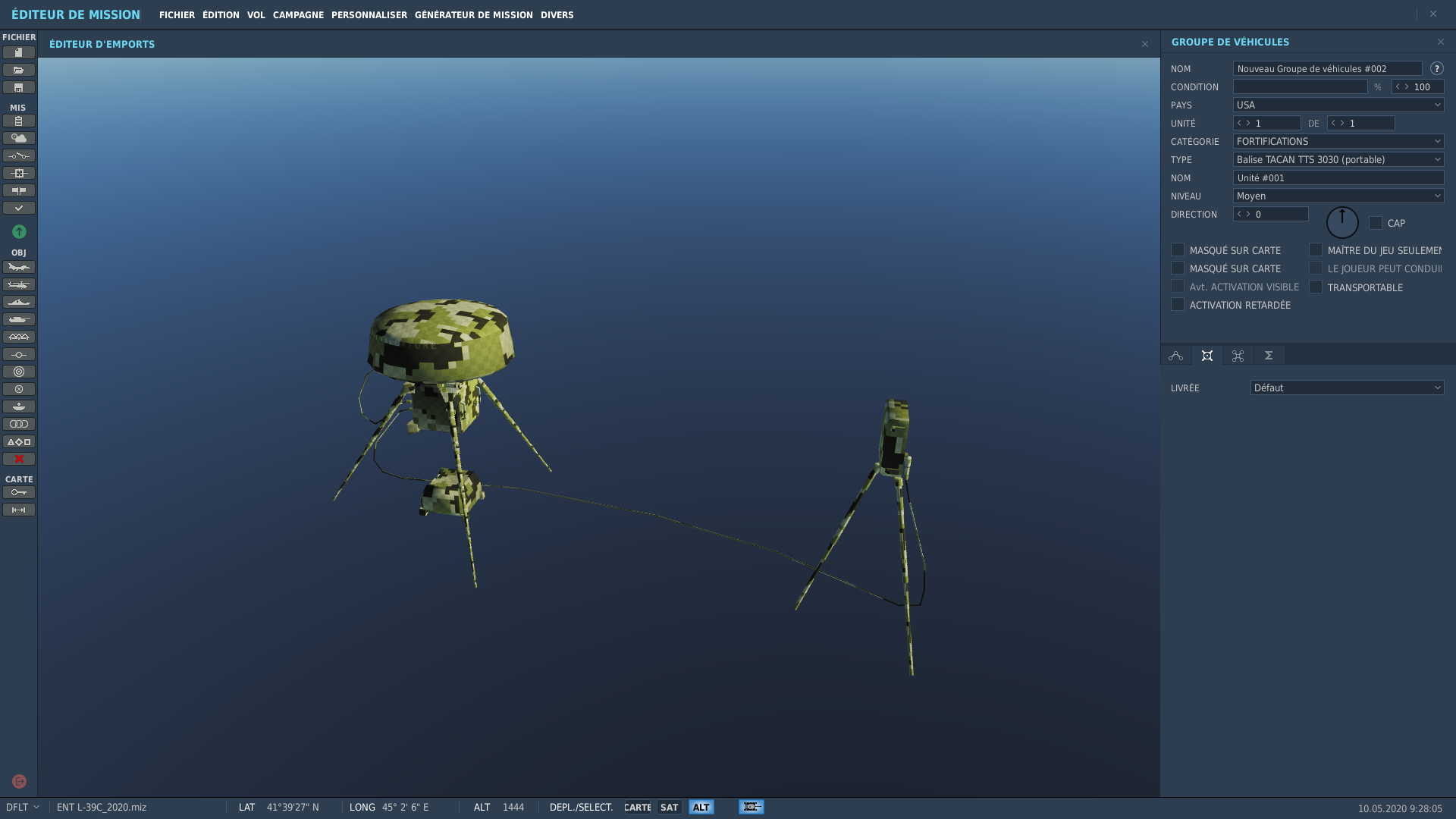Check MASQUÉ SUR CARTE beside LE JOUEUR PEUT
1456x819 pixels.
(1177, 268)
